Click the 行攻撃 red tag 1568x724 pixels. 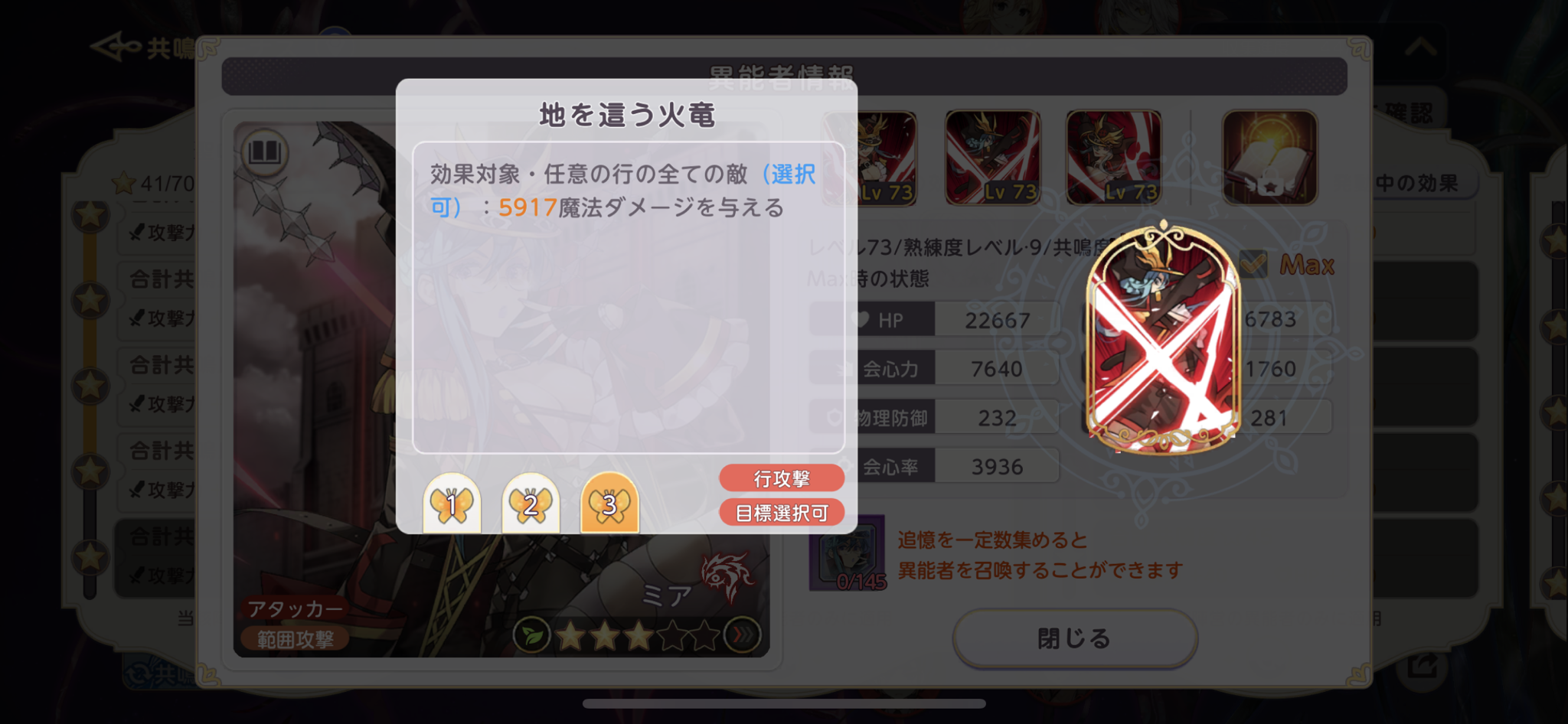point(782,478)
